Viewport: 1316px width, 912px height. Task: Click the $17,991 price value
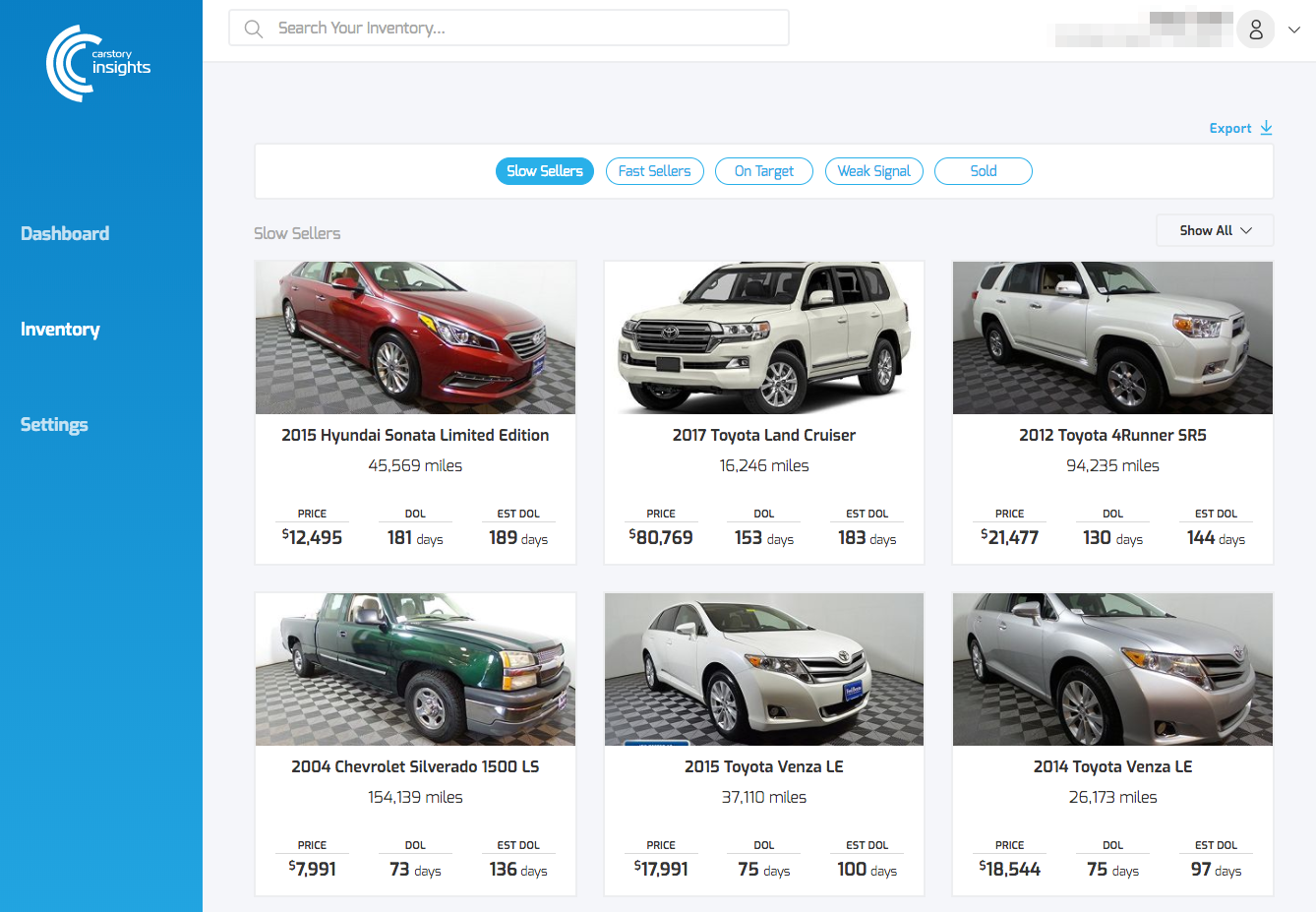point(661,869)
